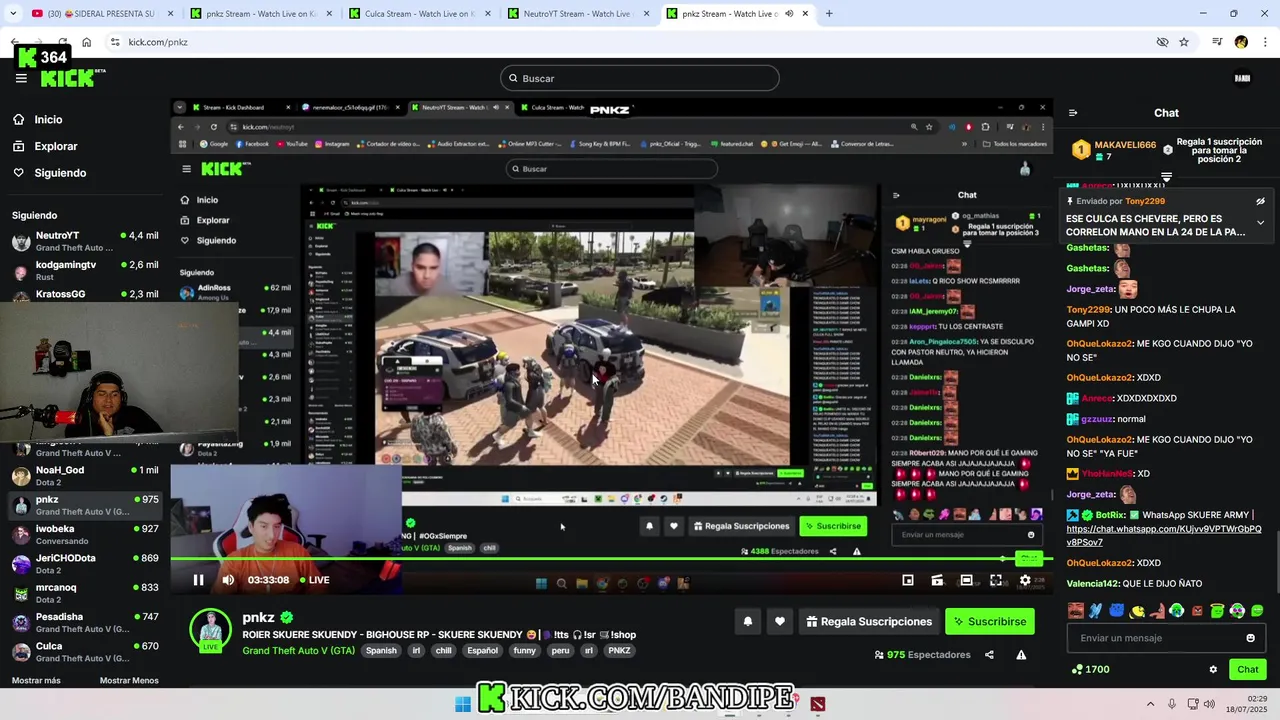Open the Kick hamburger menu
Screen dimensions: 1280x720
tap(21, 78)
